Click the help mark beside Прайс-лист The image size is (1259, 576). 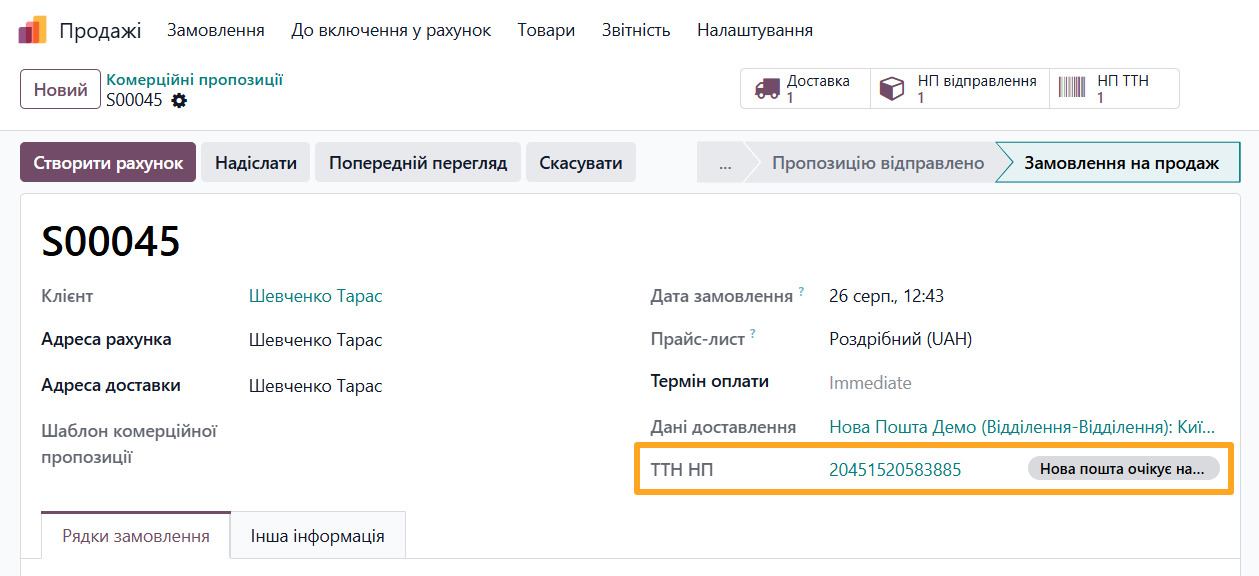tap(753, 335)
